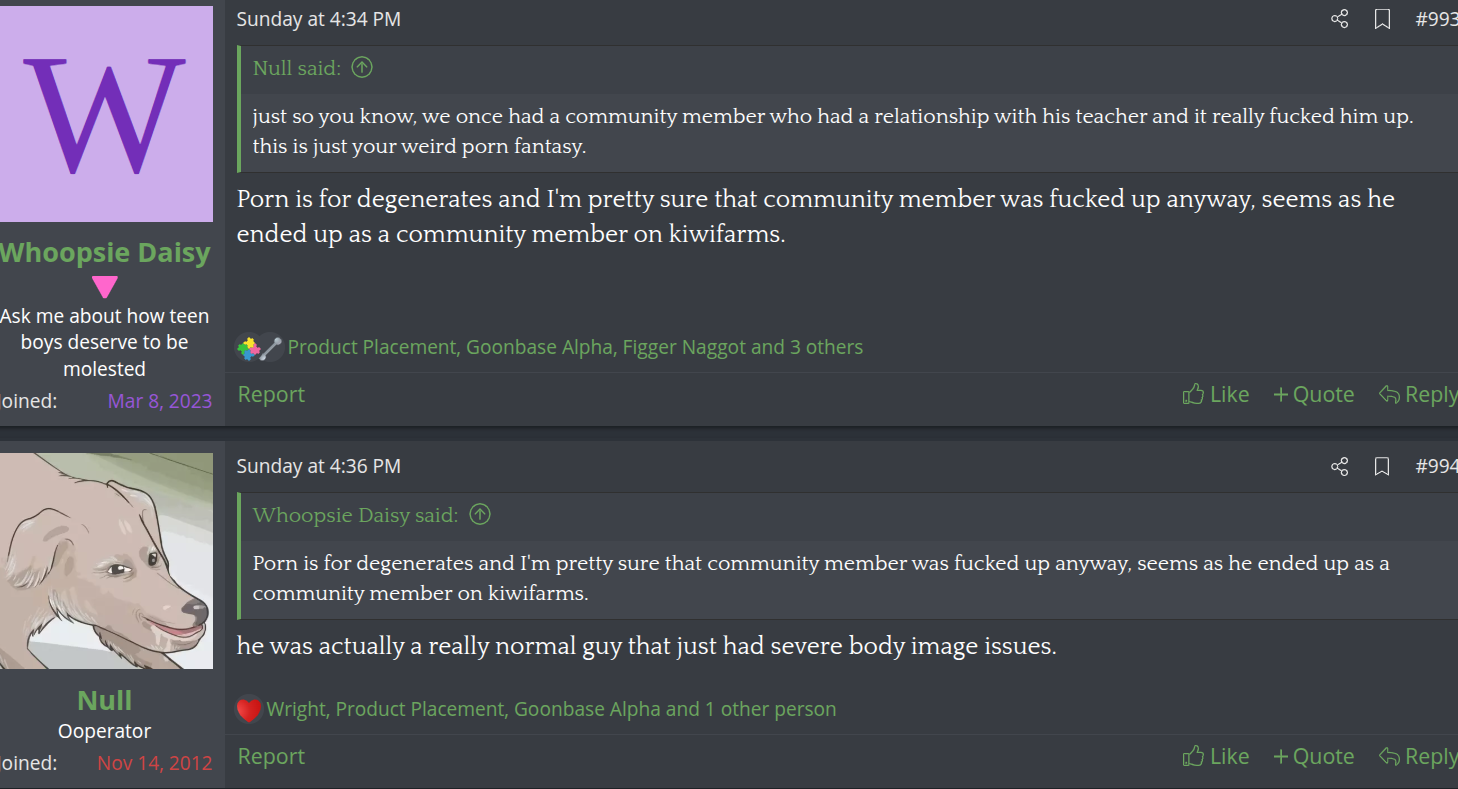Report the post by Whoopsie Daisy
This screenshot has width=1458, height=789.
[271, 395]
